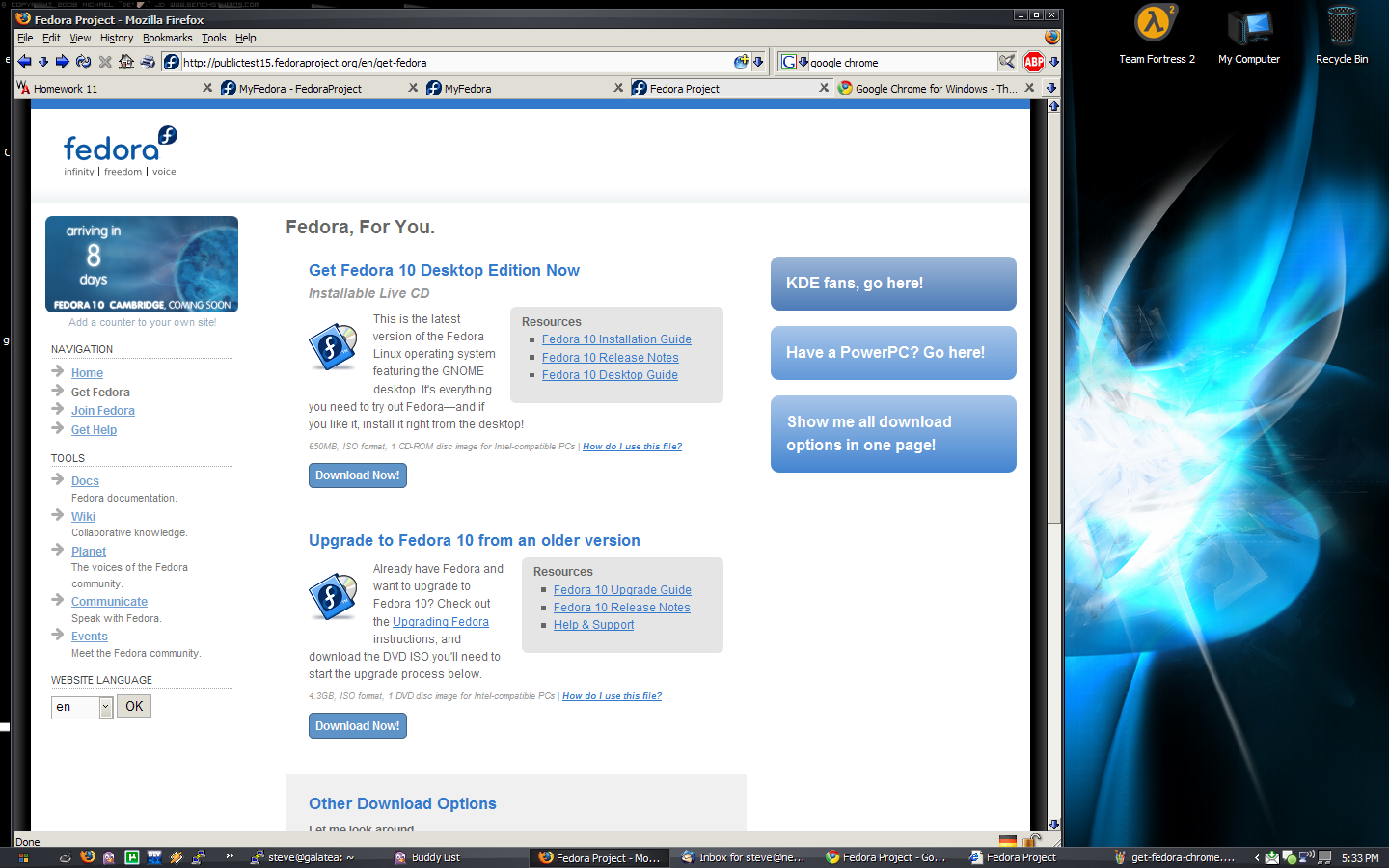The image size is (1389, 868).
Task: Open the Team Fortress 2 desktop icon
Action: coord(1157,34)
